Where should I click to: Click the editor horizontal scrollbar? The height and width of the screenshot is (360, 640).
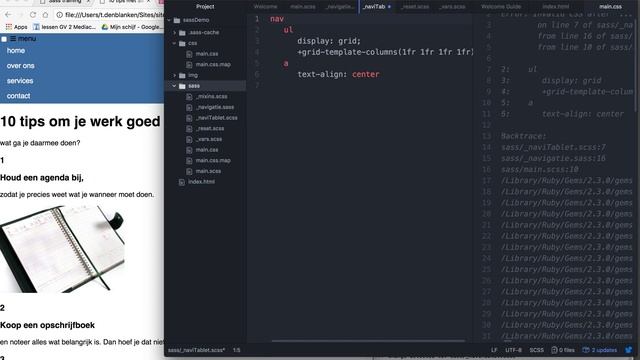(368, 340)
